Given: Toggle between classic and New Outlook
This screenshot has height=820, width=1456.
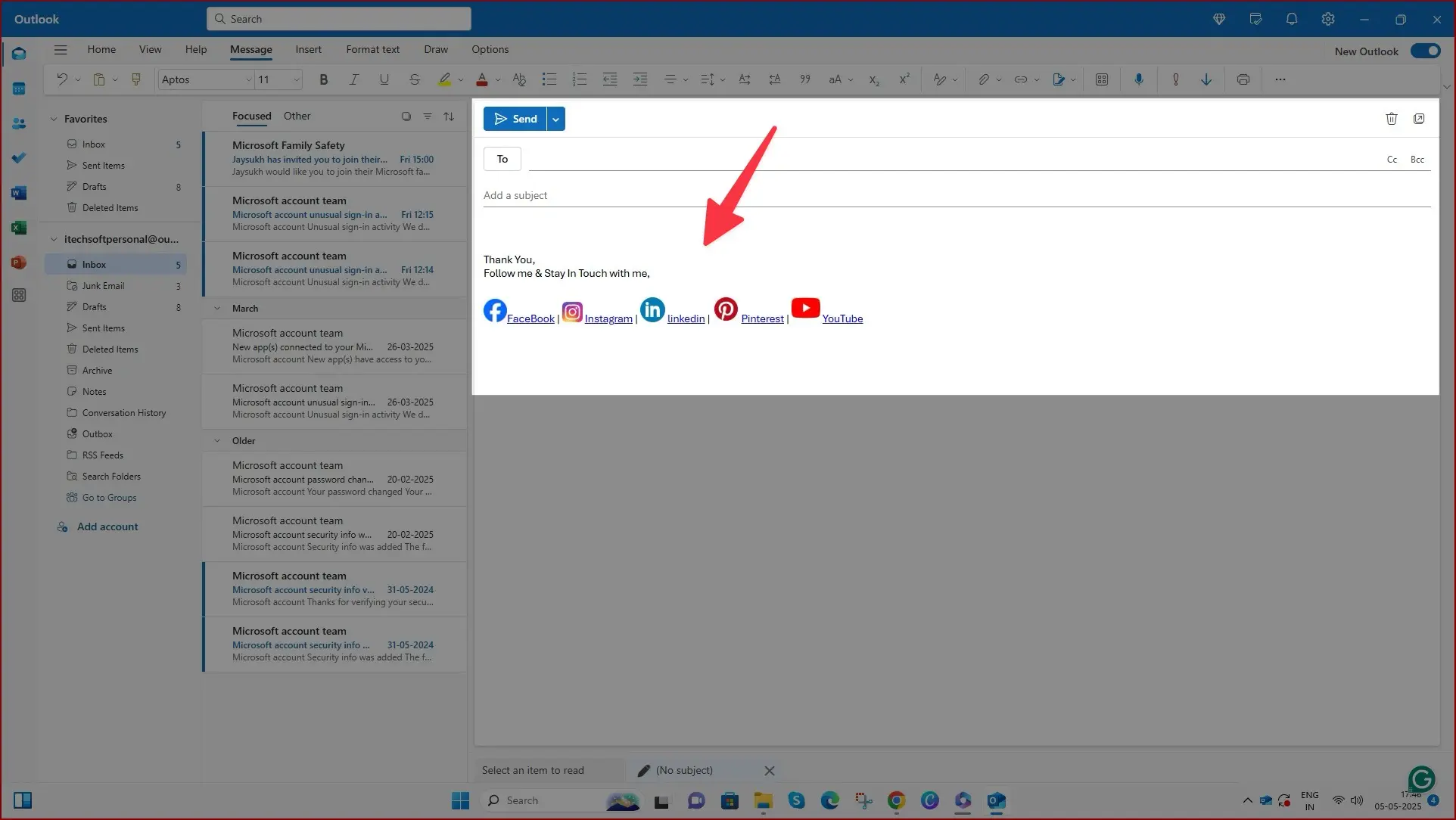Looking at the screenshot, I should (x=1425, y=51).
